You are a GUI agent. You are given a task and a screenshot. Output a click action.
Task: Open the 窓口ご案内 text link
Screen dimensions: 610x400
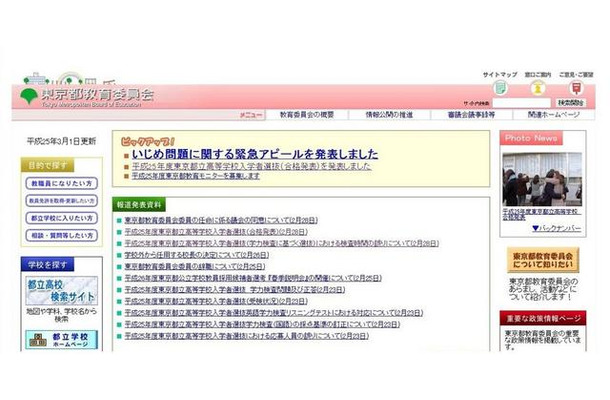point(538,74)
